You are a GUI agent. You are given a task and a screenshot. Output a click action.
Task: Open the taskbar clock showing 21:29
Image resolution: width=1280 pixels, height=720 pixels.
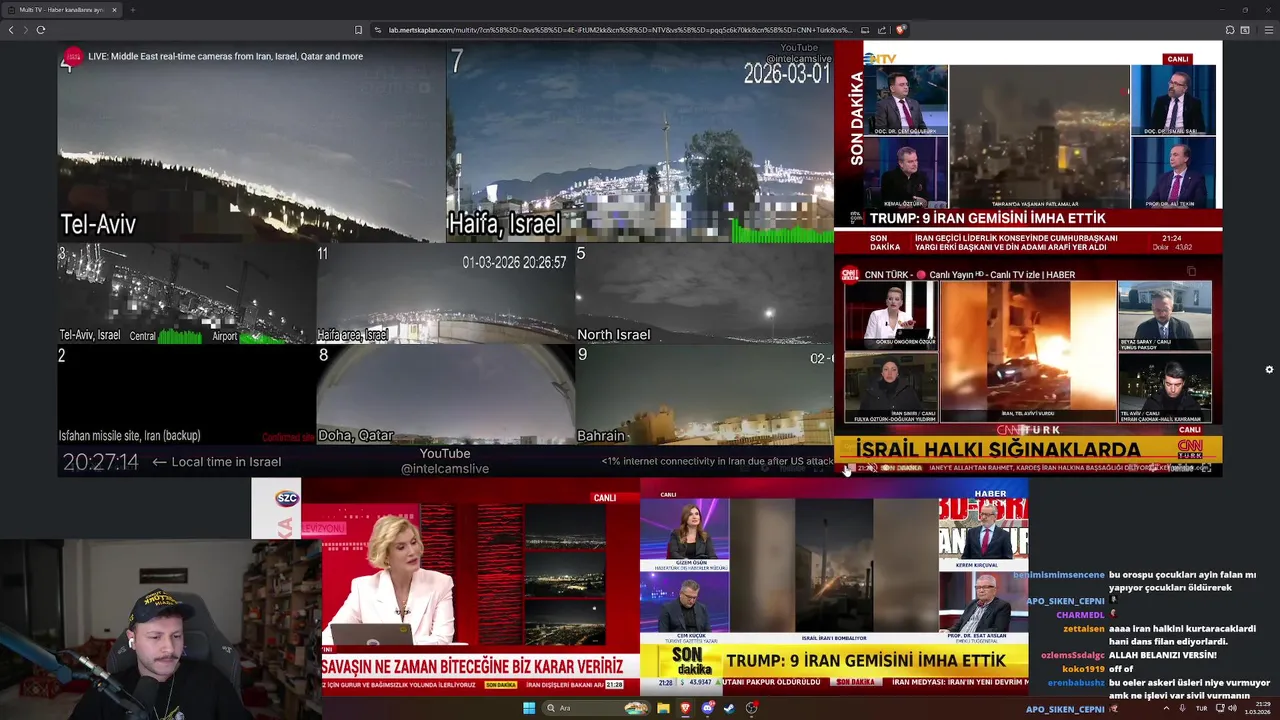tap(1257, 708)
